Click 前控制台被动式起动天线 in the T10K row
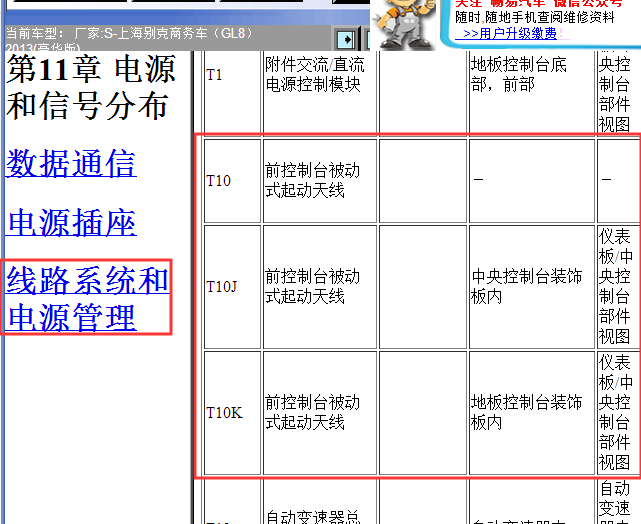 point(320,413)
